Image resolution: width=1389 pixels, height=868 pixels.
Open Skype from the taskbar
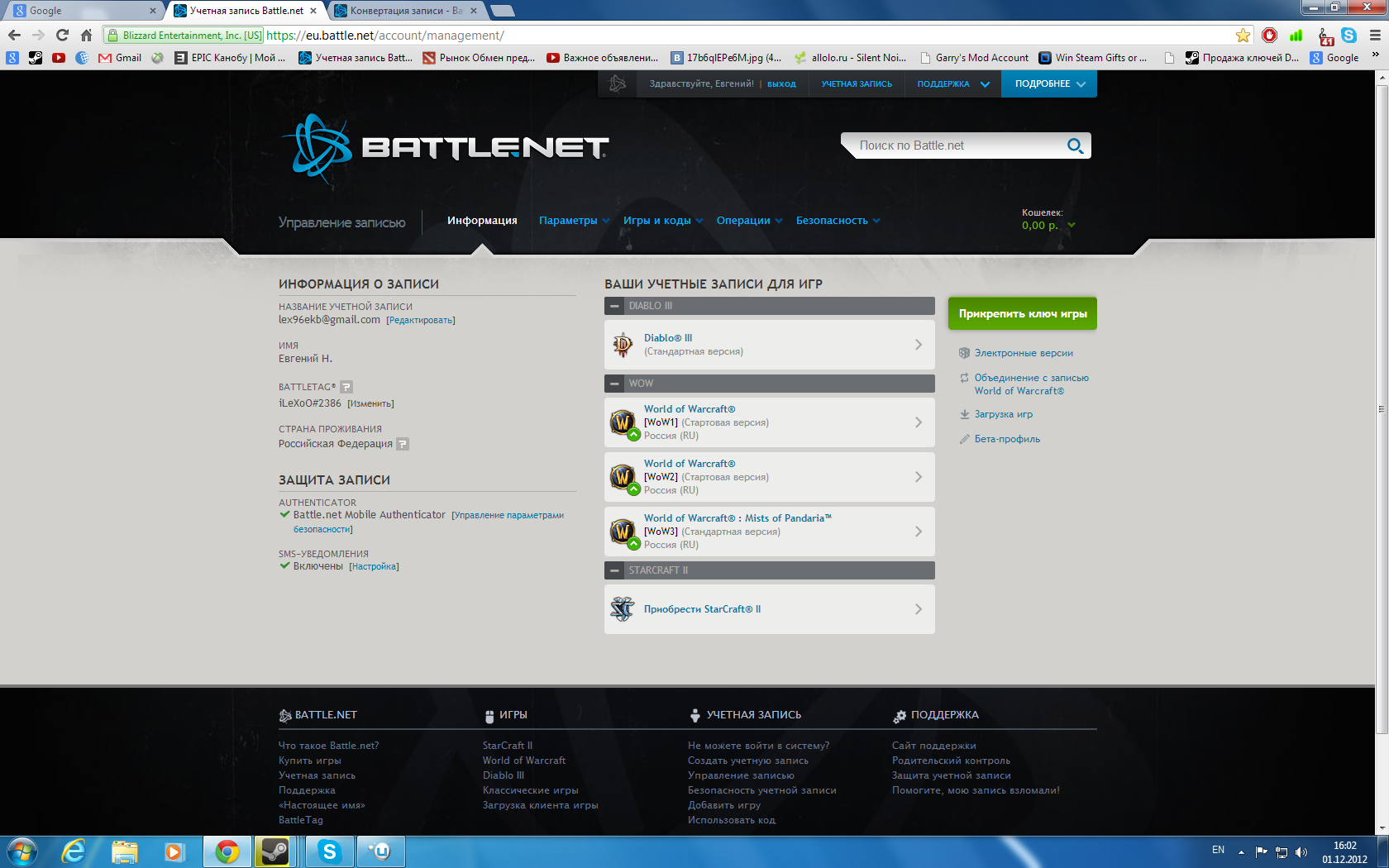point(329,851)
